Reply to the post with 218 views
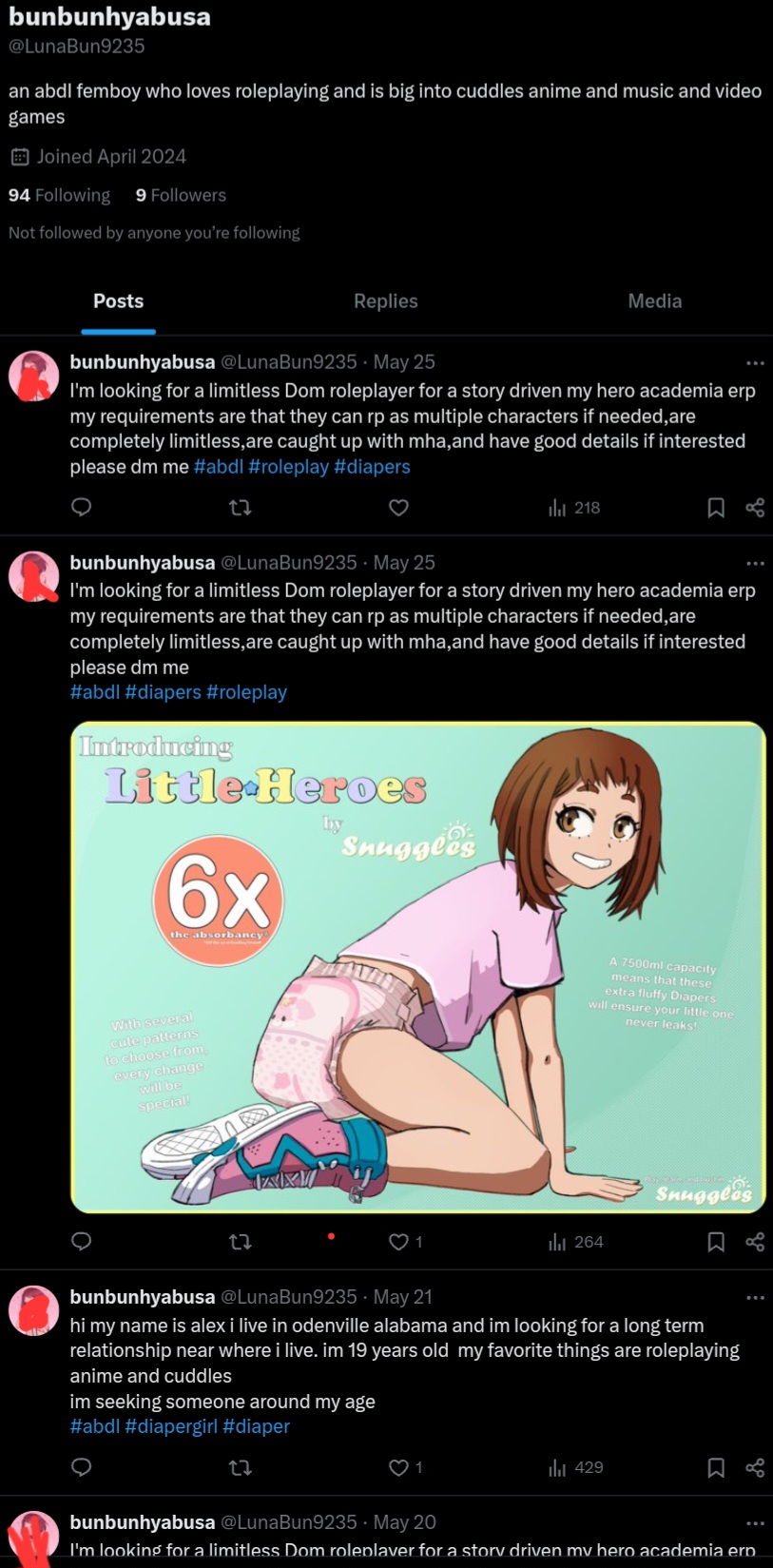The width and height of the screenshot is (773, 1568). tap(82, 507)
